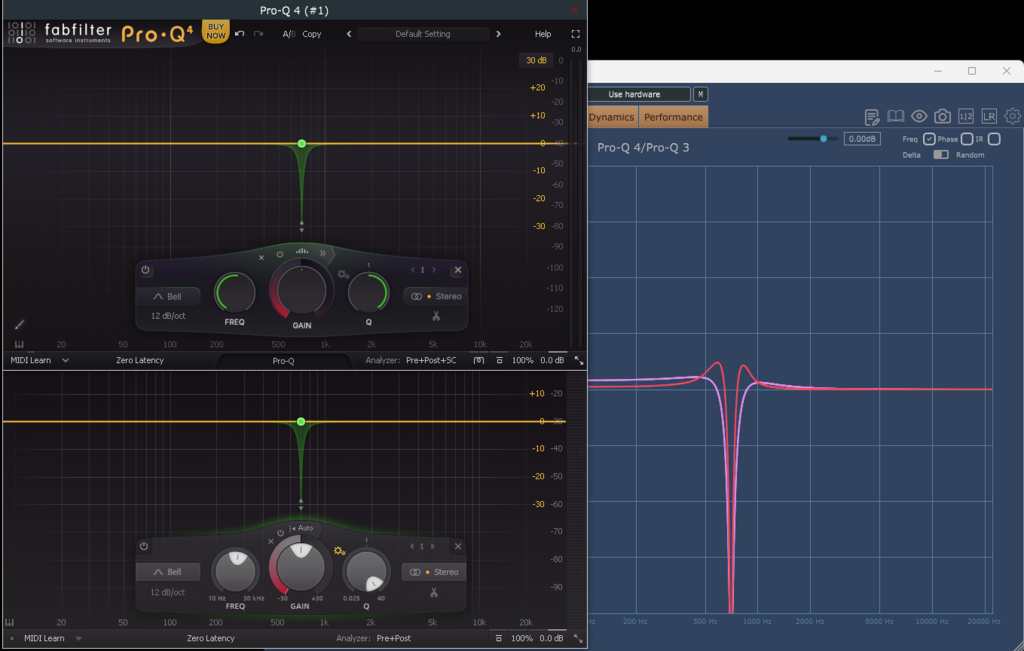Open Zero Latency mode menu in Pro-Q 4
Screen dimensions: 1024x651
point(140,360)
